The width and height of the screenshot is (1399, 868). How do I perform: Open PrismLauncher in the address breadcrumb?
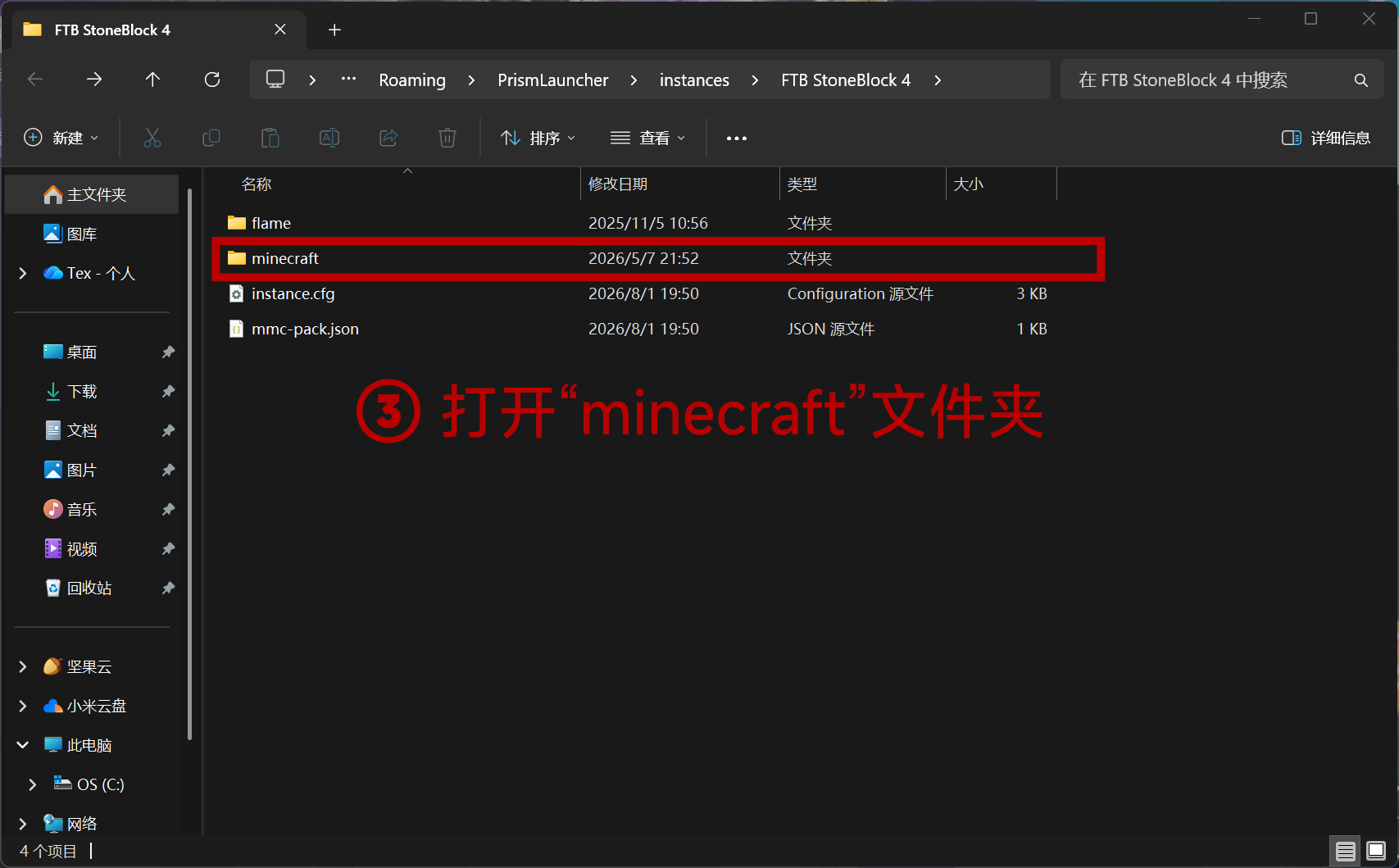coord(553,80)
